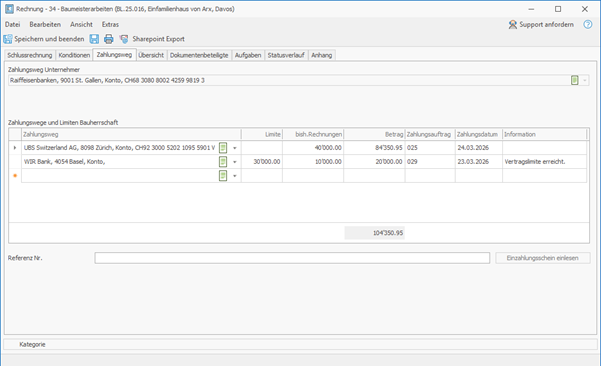This screenshot has height=366, width=601.
Task: Click the Kategorie bar
Action: pos(300,344)
